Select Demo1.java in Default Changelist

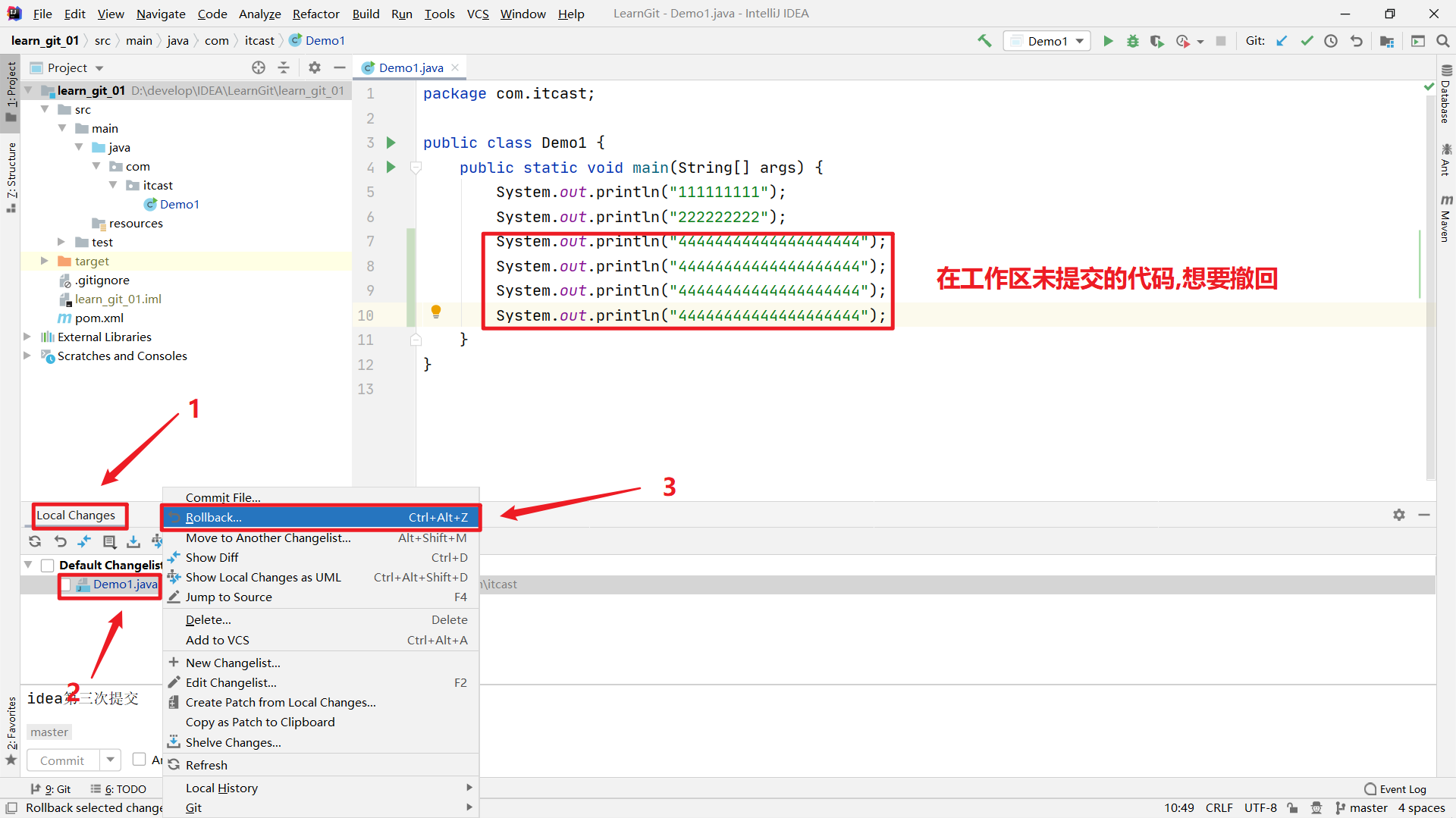pos(125,585)
